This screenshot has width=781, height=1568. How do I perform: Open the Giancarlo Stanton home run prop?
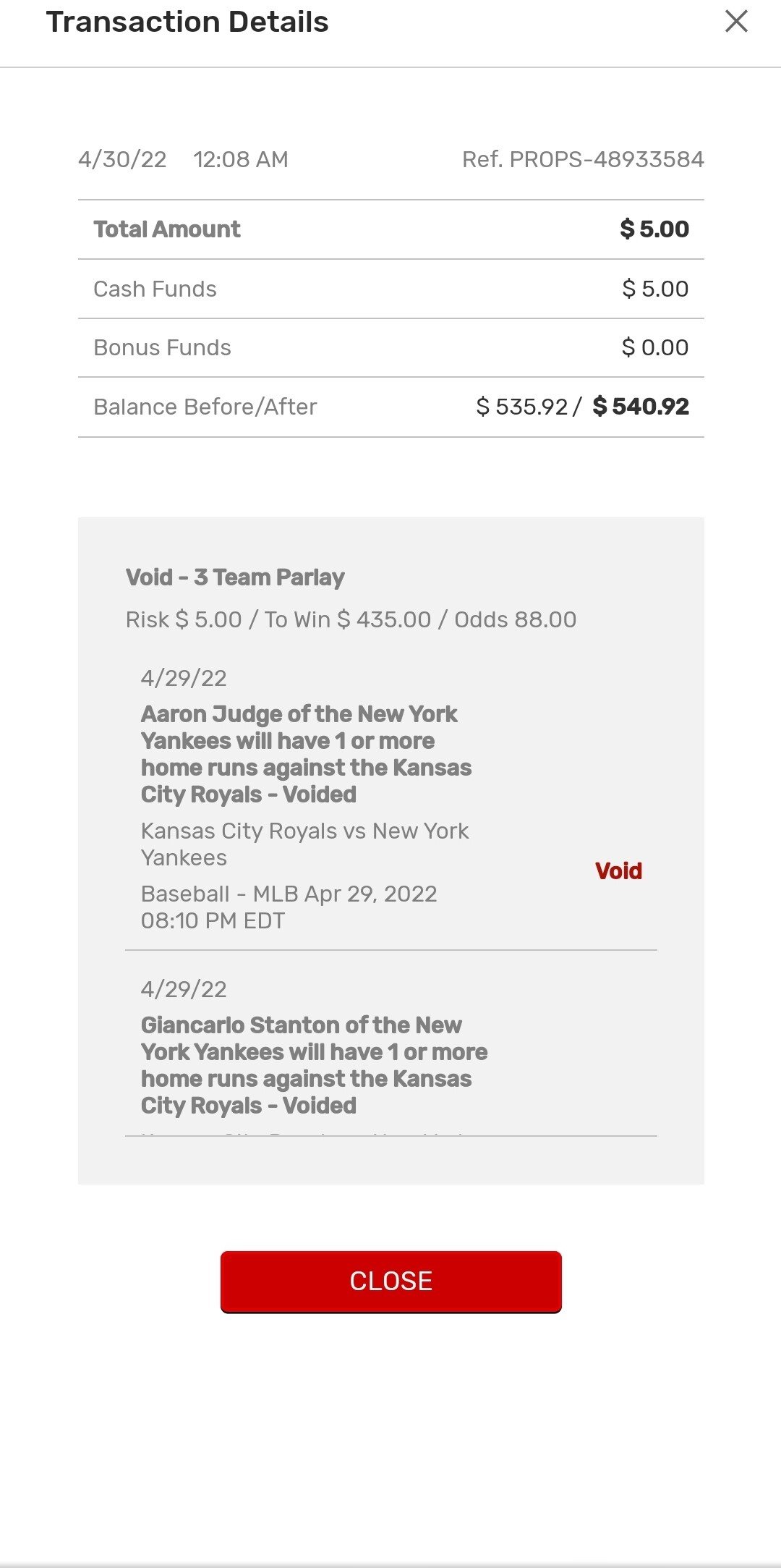tap(314, 1065)
